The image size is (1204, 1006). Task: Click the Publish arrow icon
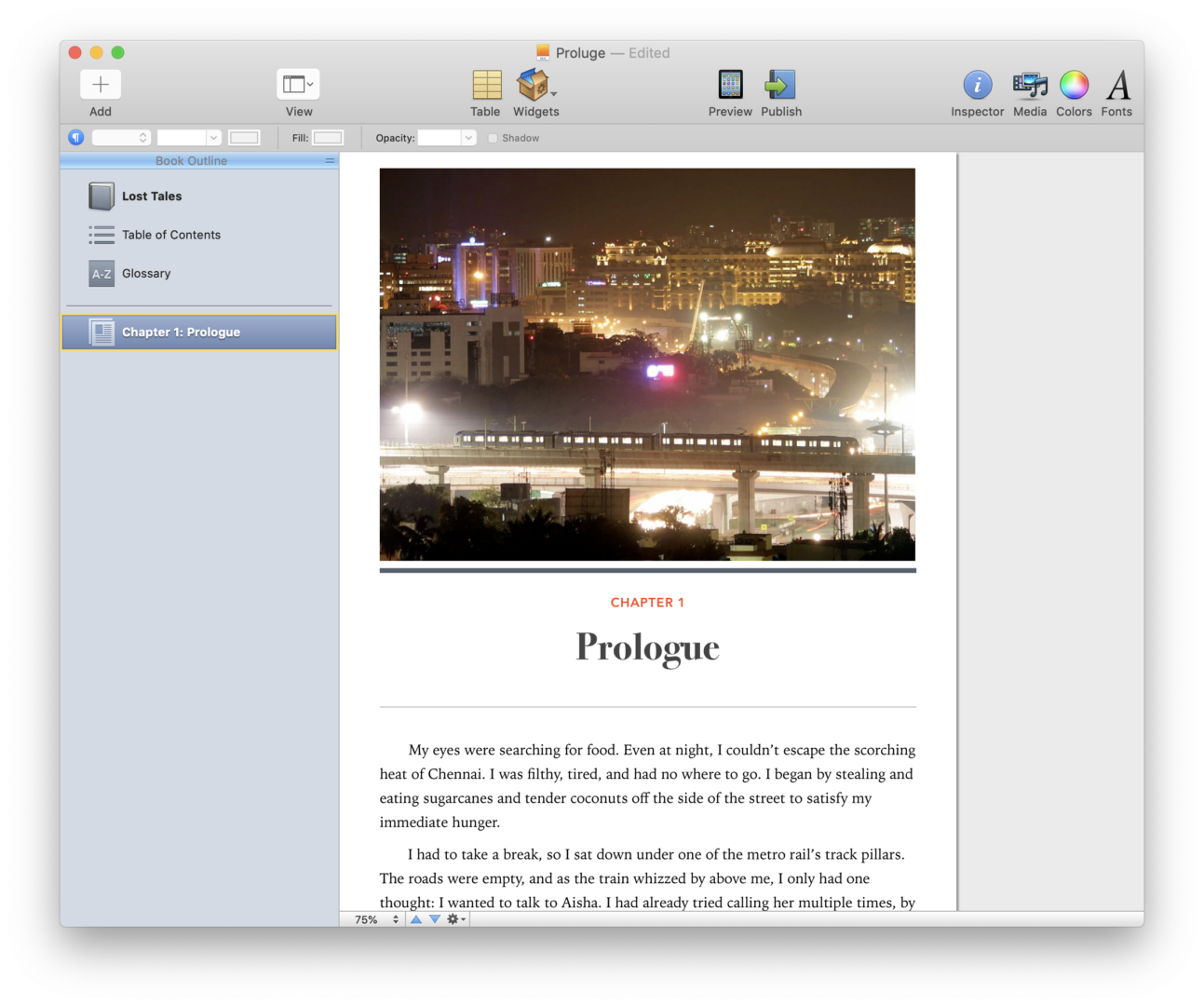click(780, 85)
